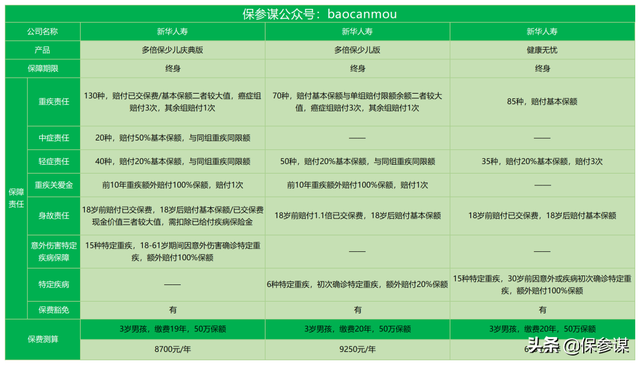Select the '公司名称' row header
The image size is (640, 365).
[x=42, y=31]
